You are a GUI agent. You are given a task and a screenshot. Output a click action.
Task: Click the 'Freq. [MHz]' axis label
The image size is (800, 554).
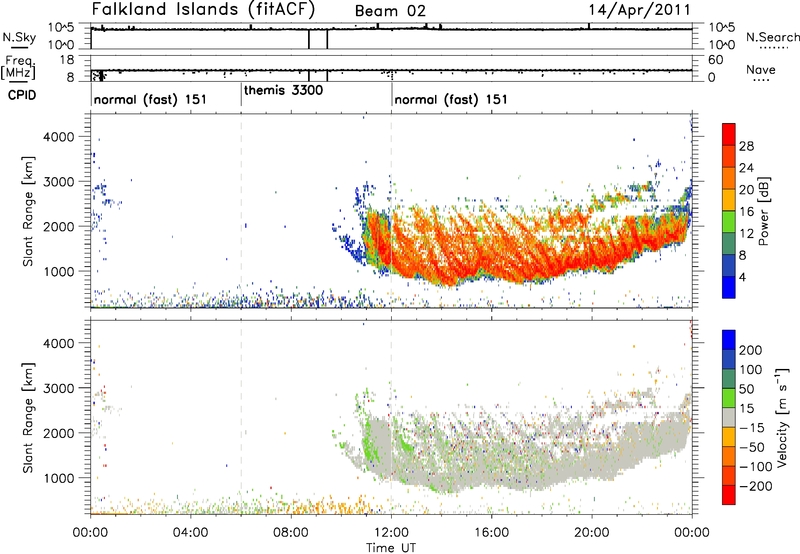coord(18,67)
